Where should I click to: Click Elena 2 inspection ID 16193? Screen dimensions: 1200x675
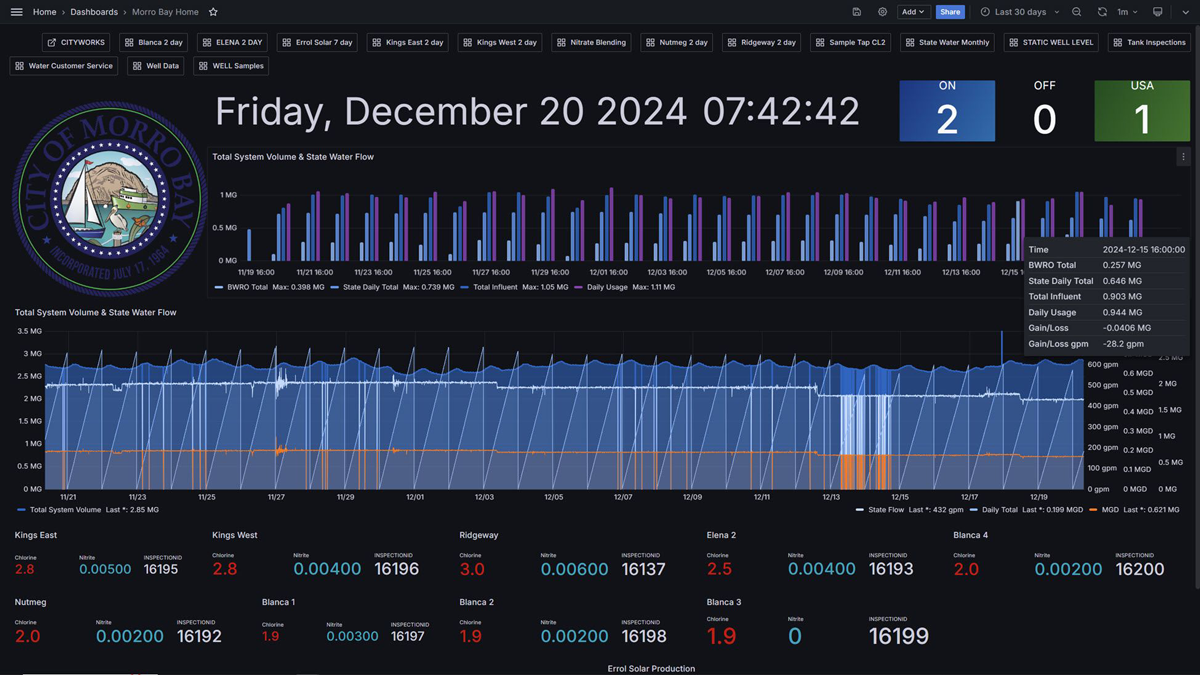pyautogui.click(x=891, y=569)
